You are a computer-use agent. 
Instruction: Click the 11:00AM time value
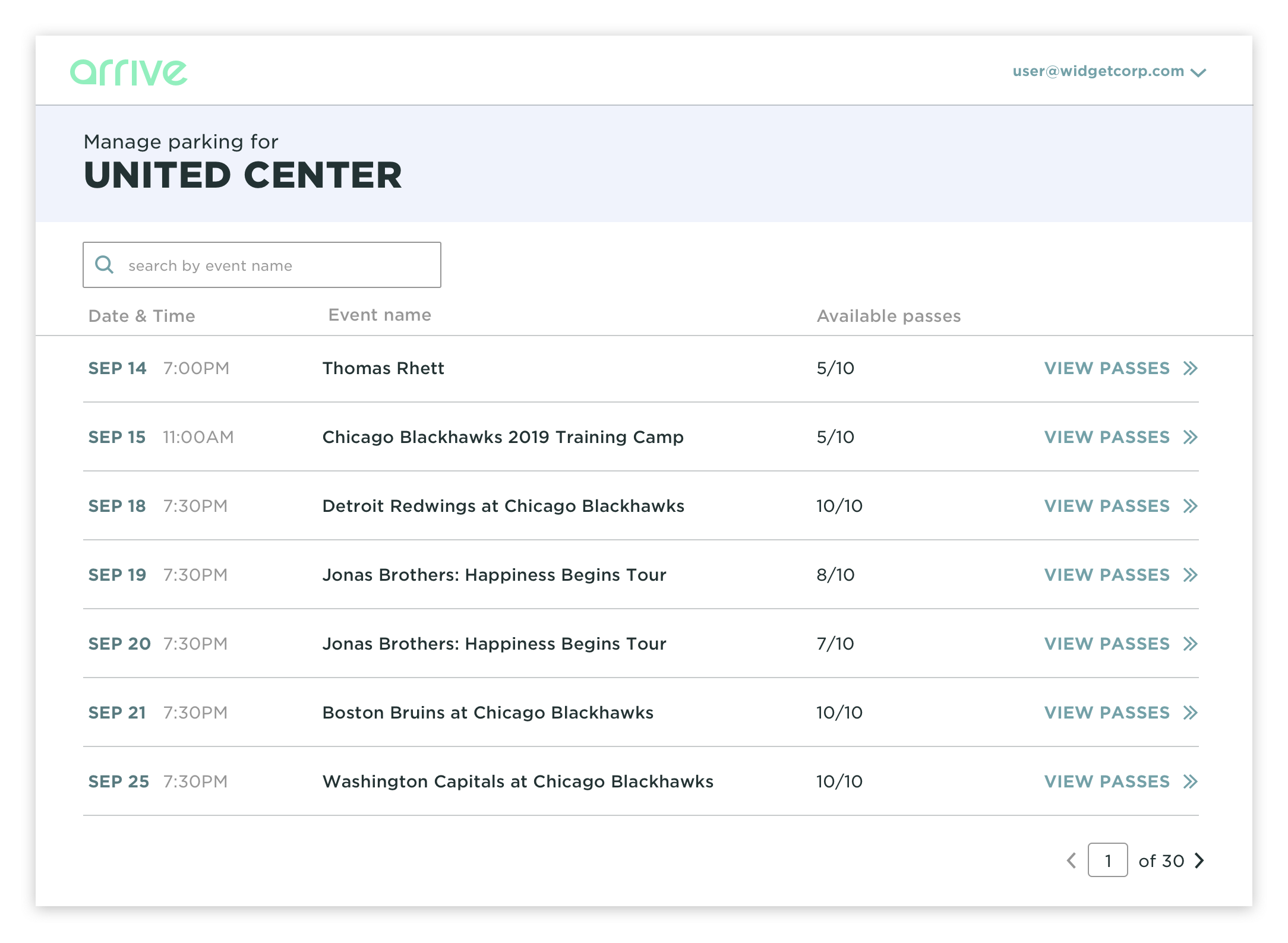pyautogui.click(x=198, y=437)
